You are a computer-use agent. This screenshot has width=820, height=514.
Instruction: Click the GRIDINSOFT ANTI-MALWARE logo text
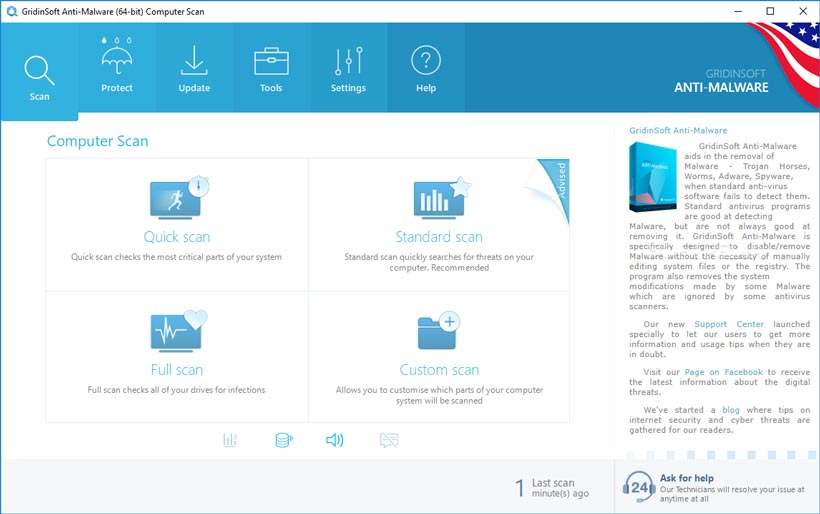[721, 81]
